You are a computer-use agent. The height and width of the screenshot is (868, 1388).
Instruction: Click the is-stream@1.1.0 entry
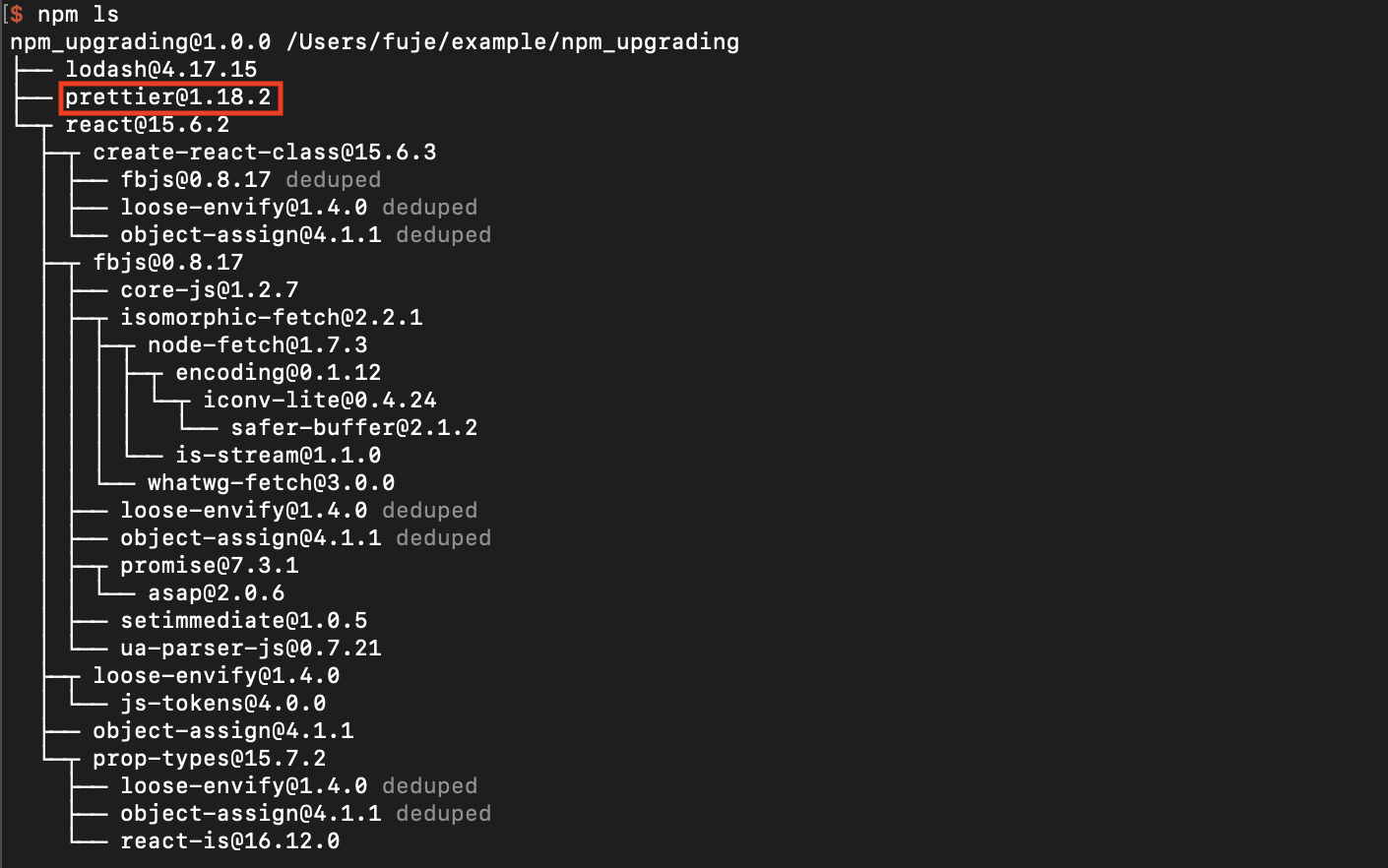279,456
